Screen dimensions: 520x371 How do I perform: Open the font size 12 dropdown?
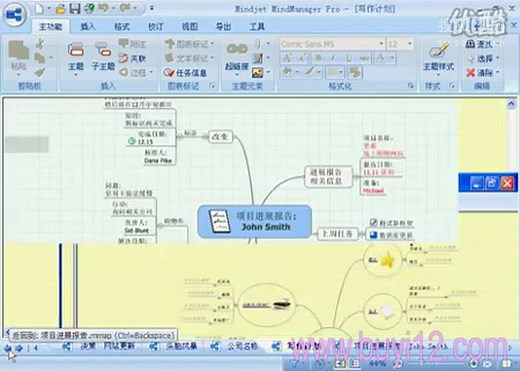pyautogui.click(x=410, y=44)
